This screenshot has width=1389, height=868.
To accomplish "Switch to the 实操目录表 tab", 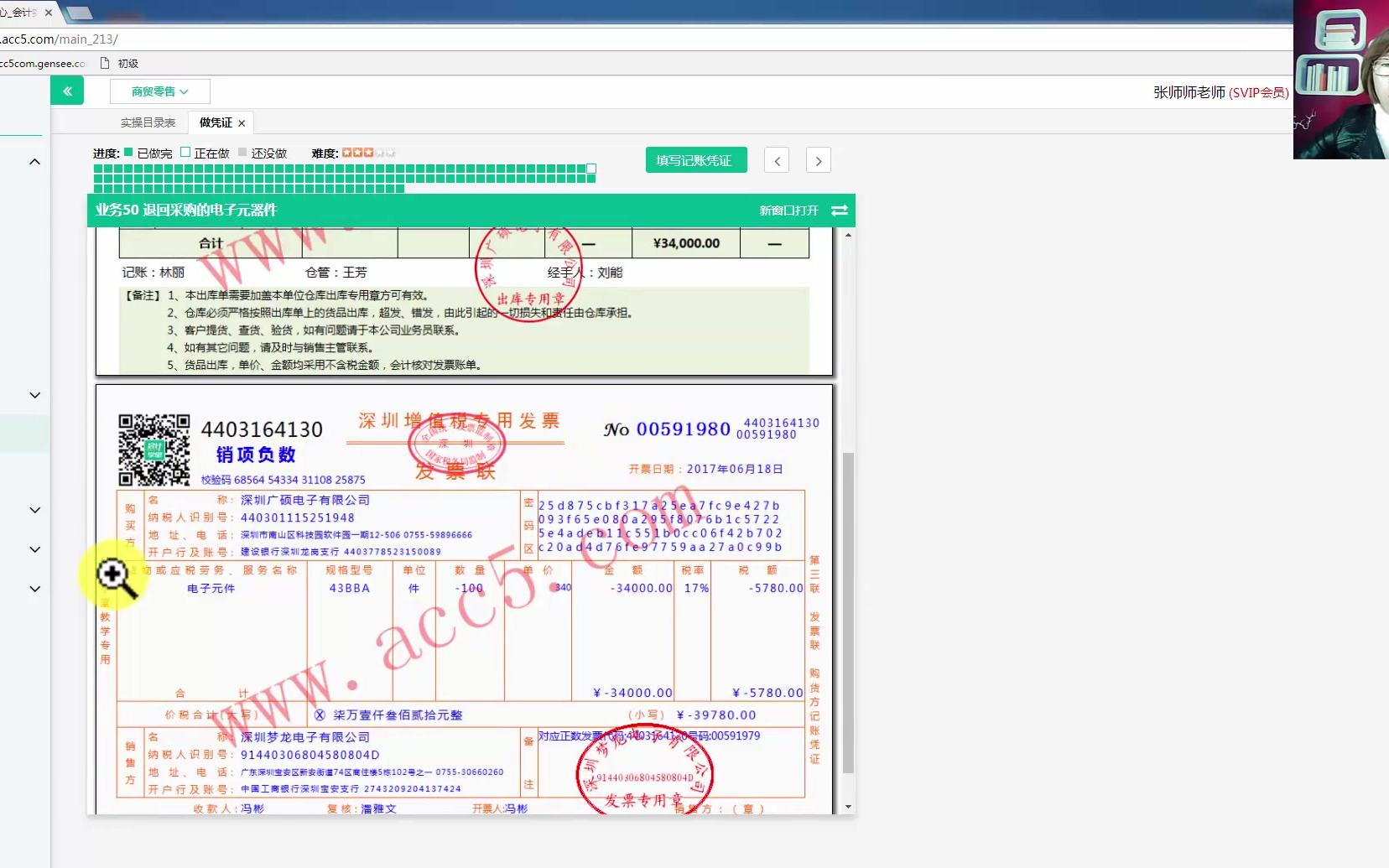I will (x=148, y=122).
